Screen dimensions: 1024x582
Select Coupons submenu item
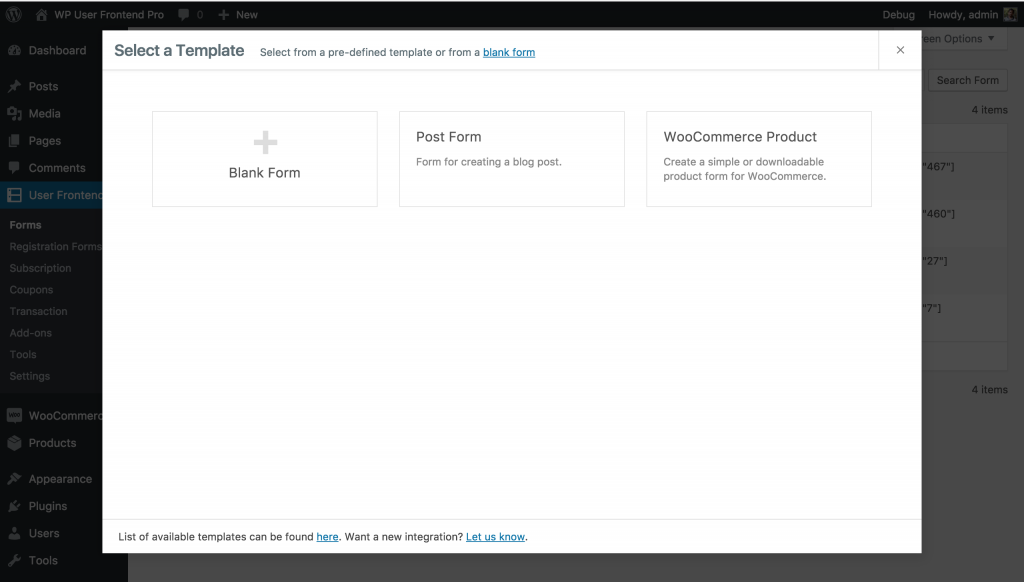(31, 289)
